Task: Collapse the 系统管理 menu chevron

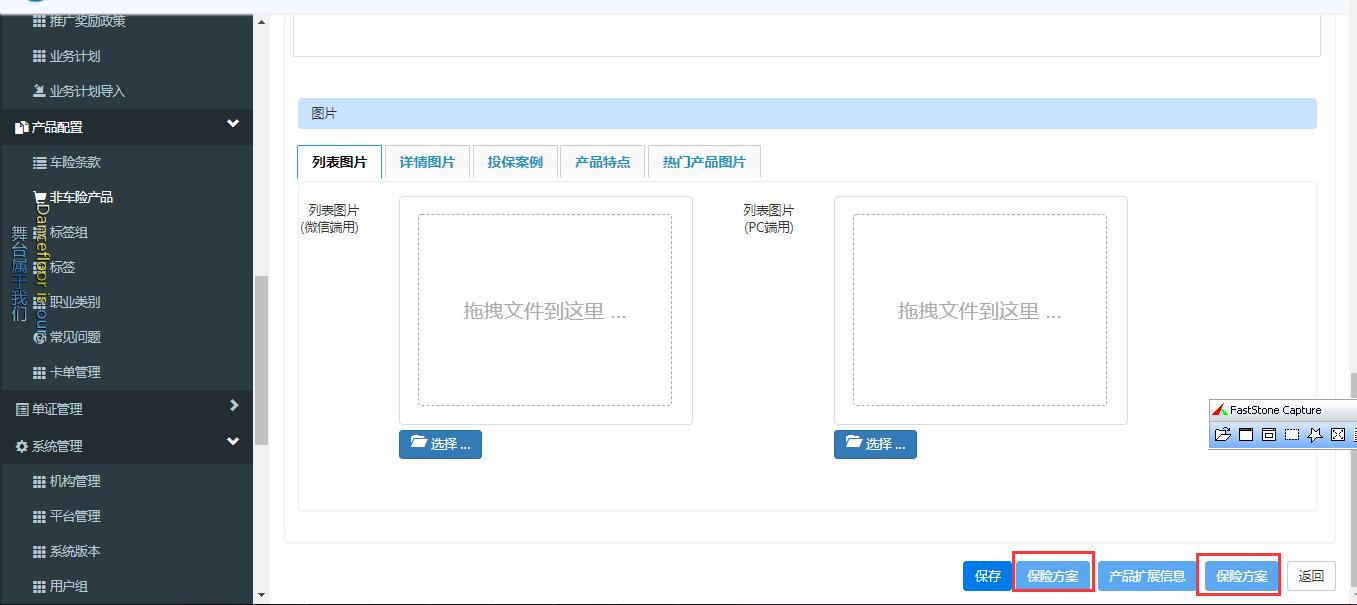Action: (233, 441)
